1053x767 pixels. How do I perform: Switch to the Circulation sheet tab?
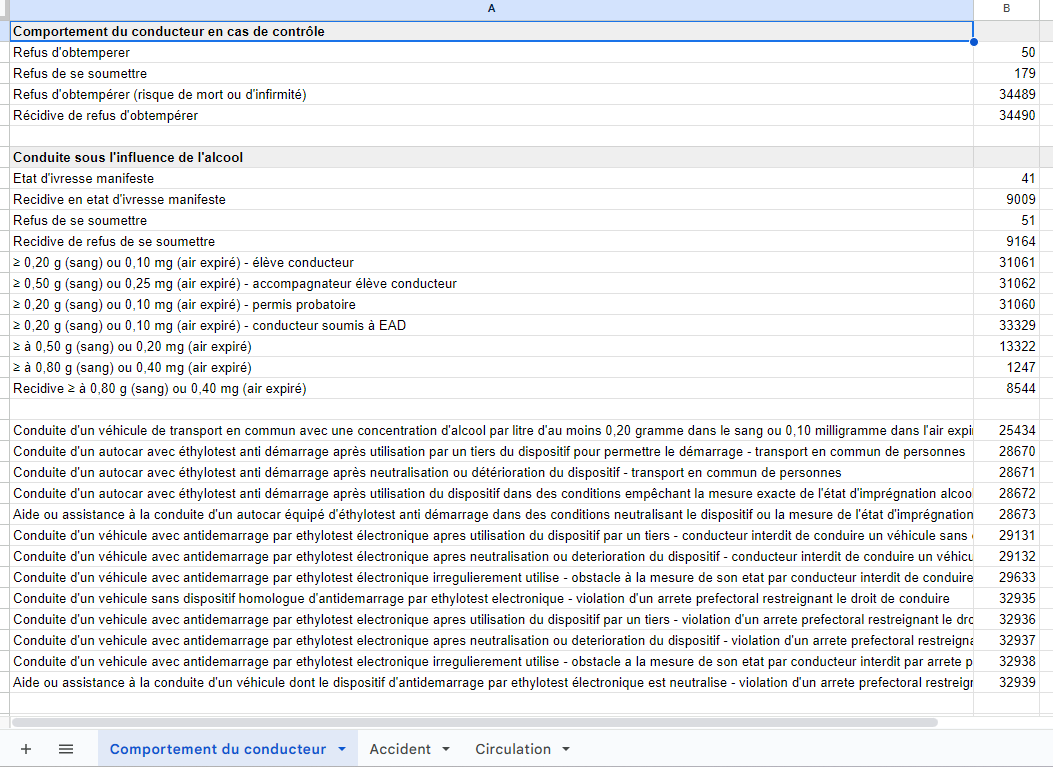pos(513,749)
